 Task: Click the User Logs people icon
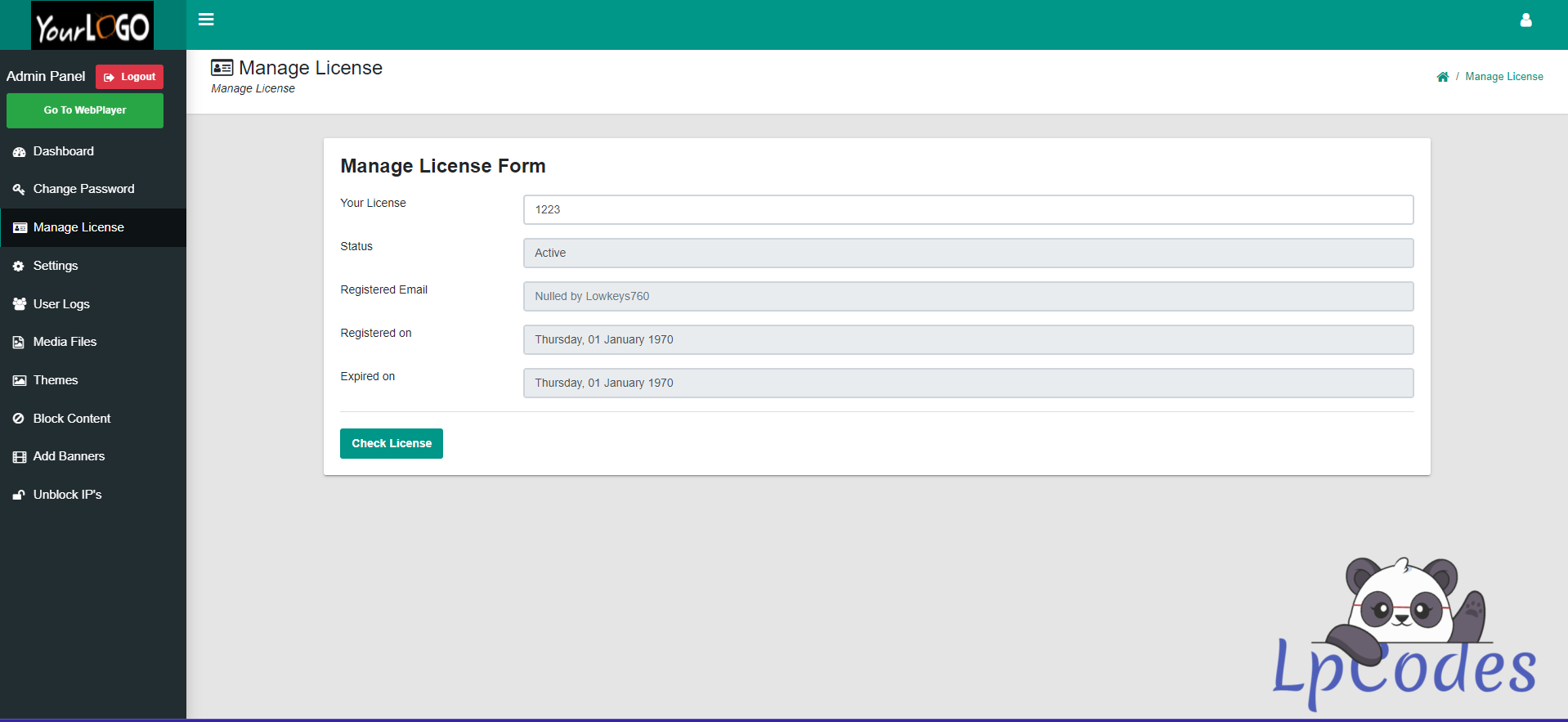(19, 304)
